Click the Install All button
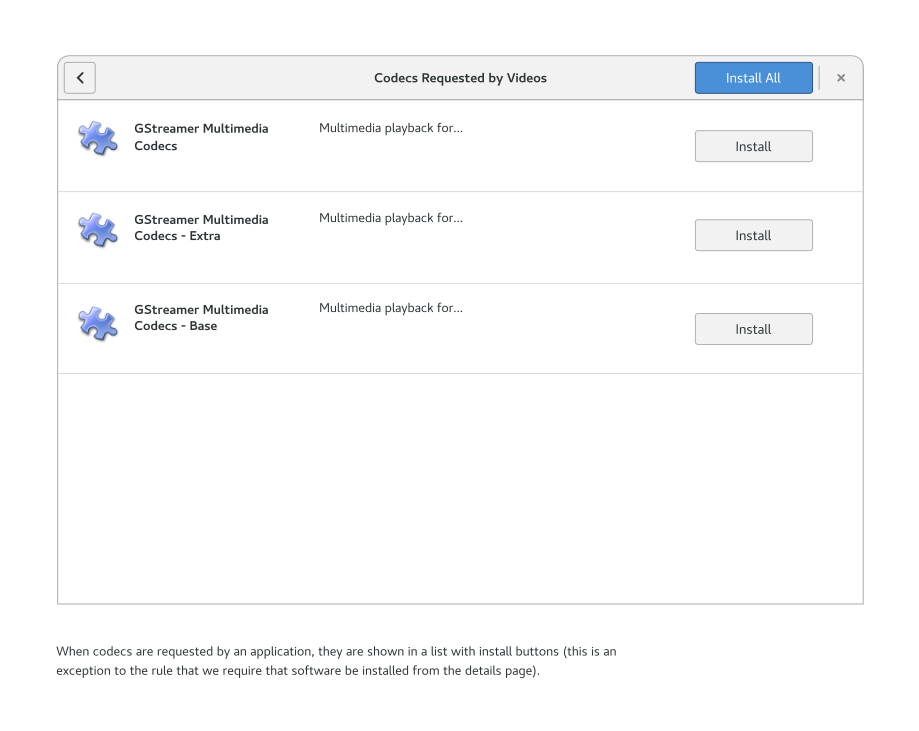 753,78
